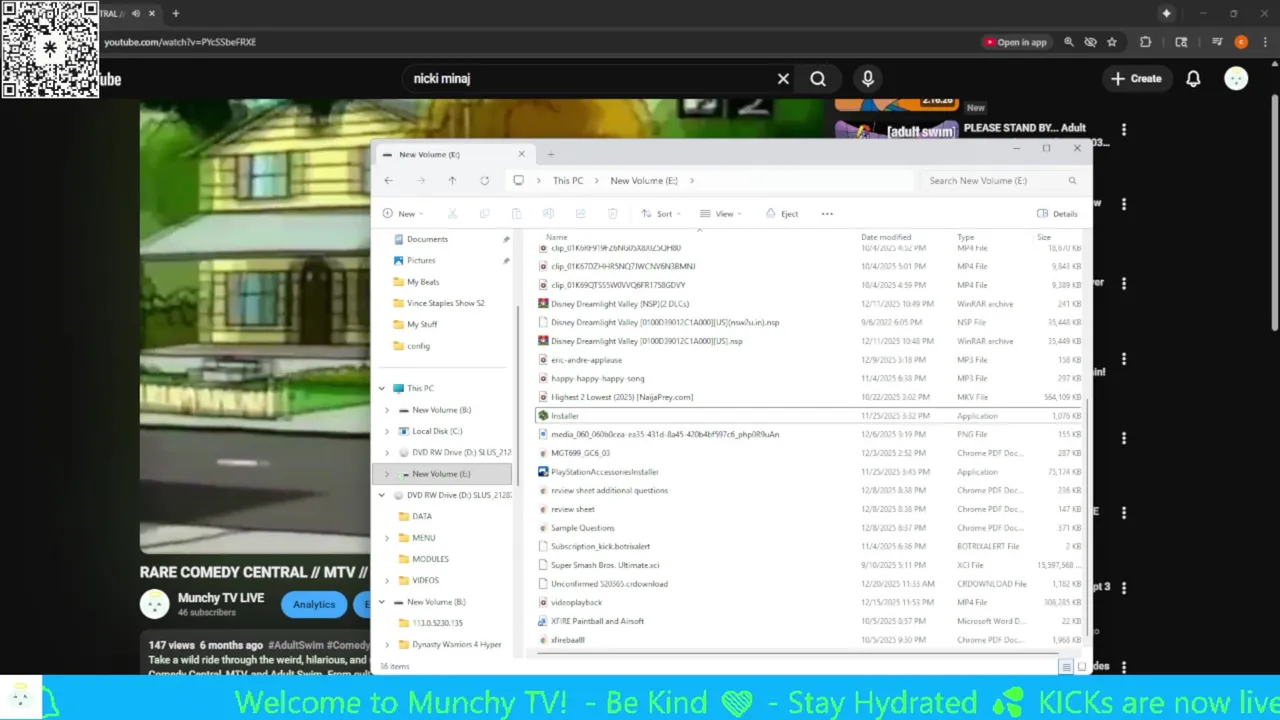1280x720 pixels.
Task: Open YouTube notifications bell
Action: tap(1193, 79)
